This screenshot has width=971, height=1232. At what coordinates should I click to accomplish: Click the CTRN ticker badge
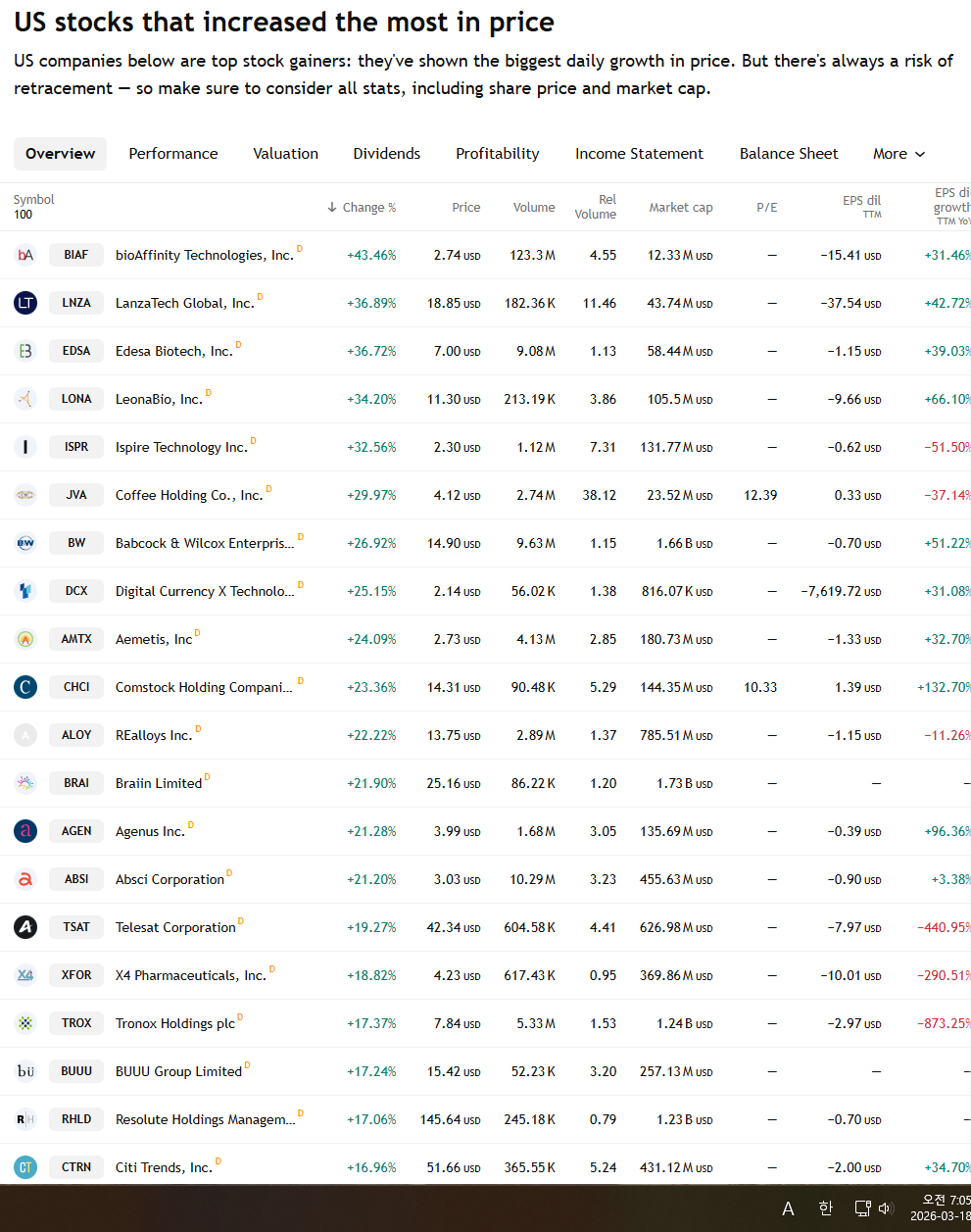(76, 1167)
